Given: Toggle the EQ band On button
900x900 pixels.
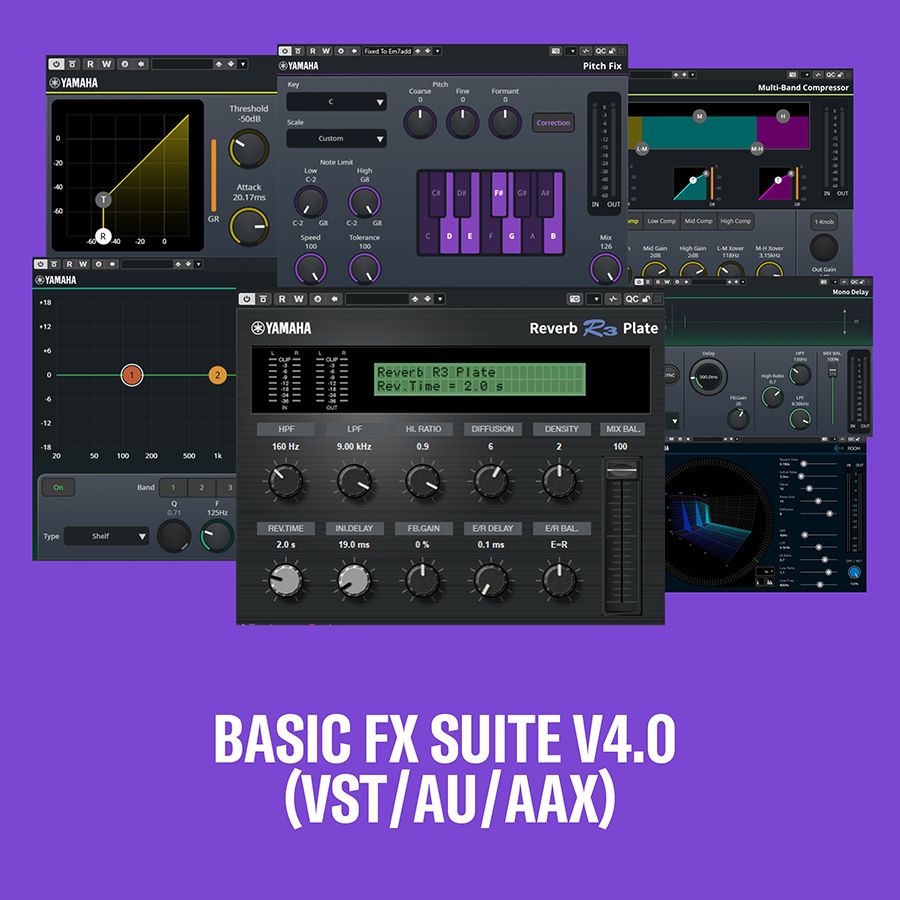Looking at the screenshot, I should tap(58, 487).
